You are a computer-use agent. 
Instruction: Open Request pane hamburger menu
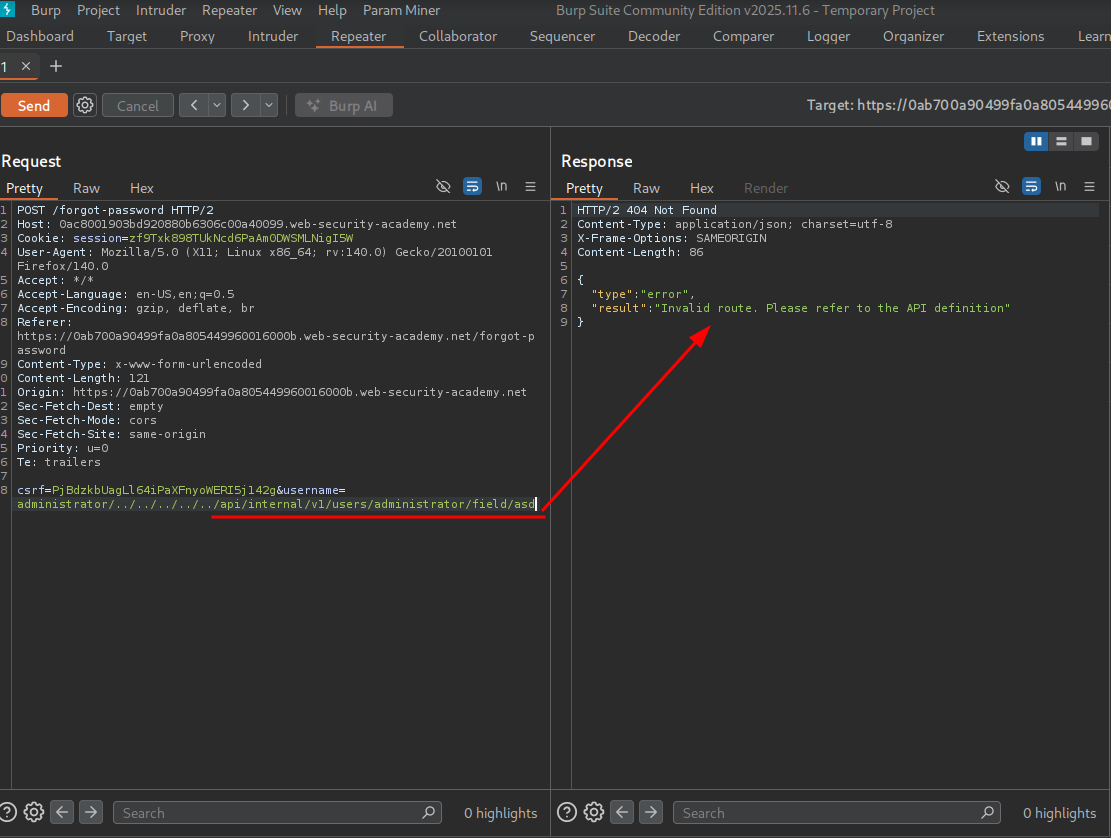click(530, 186)
